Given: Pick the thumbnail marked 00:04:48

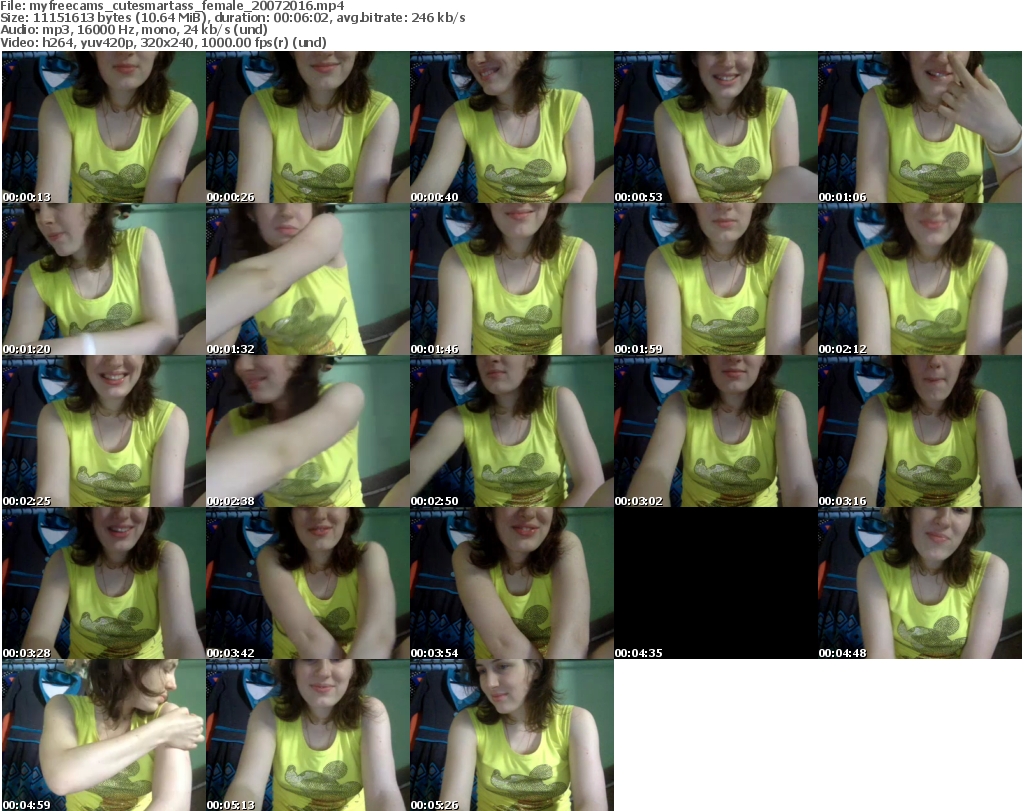Looking at the screenshot, I should point(920,583).
